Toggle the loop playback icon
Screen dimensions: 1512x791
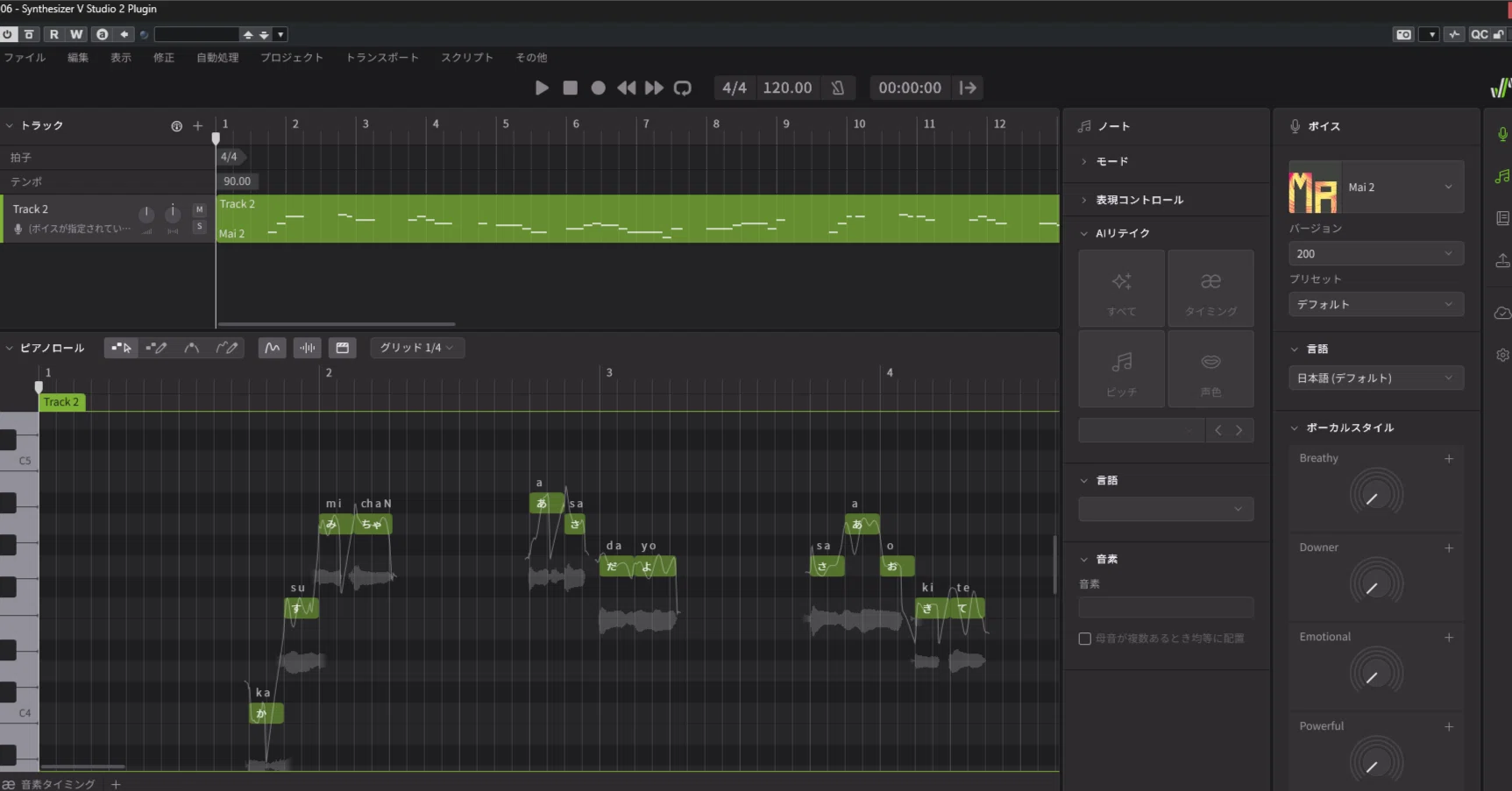[x=683, y=88]
